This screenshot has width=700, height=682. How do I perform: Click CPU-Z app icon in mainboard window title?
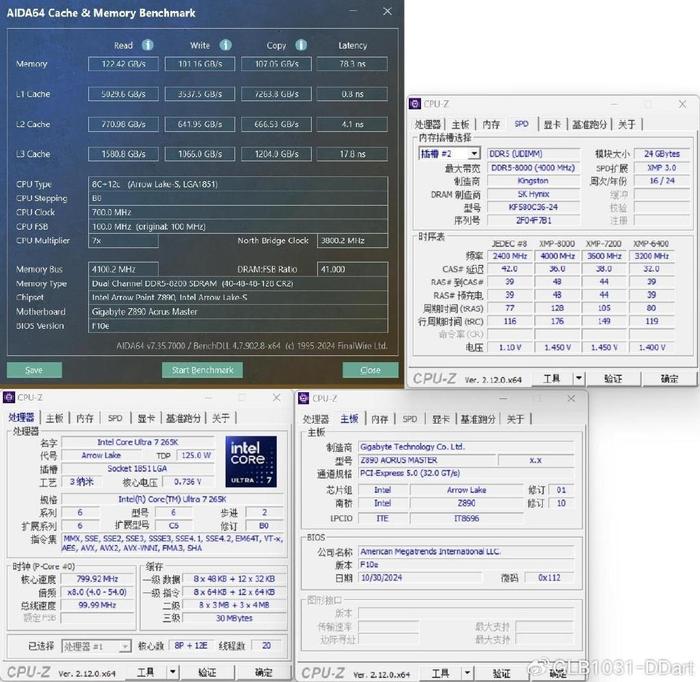click(x=304, y=398)
